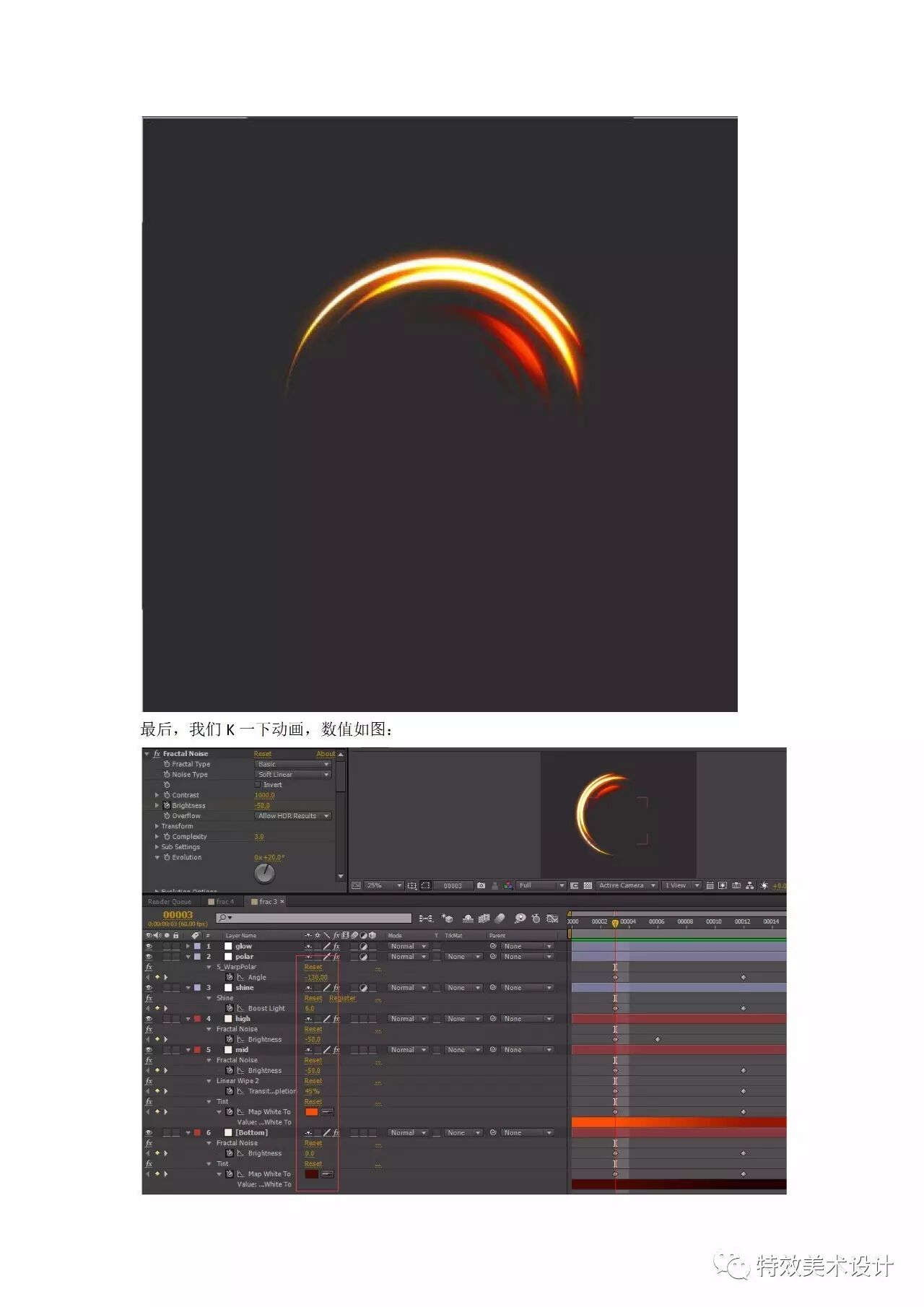Toggle the fx switch on Linear Wipe 2
This screenshot has height=1307, width=924.
tap(149, 1081)
